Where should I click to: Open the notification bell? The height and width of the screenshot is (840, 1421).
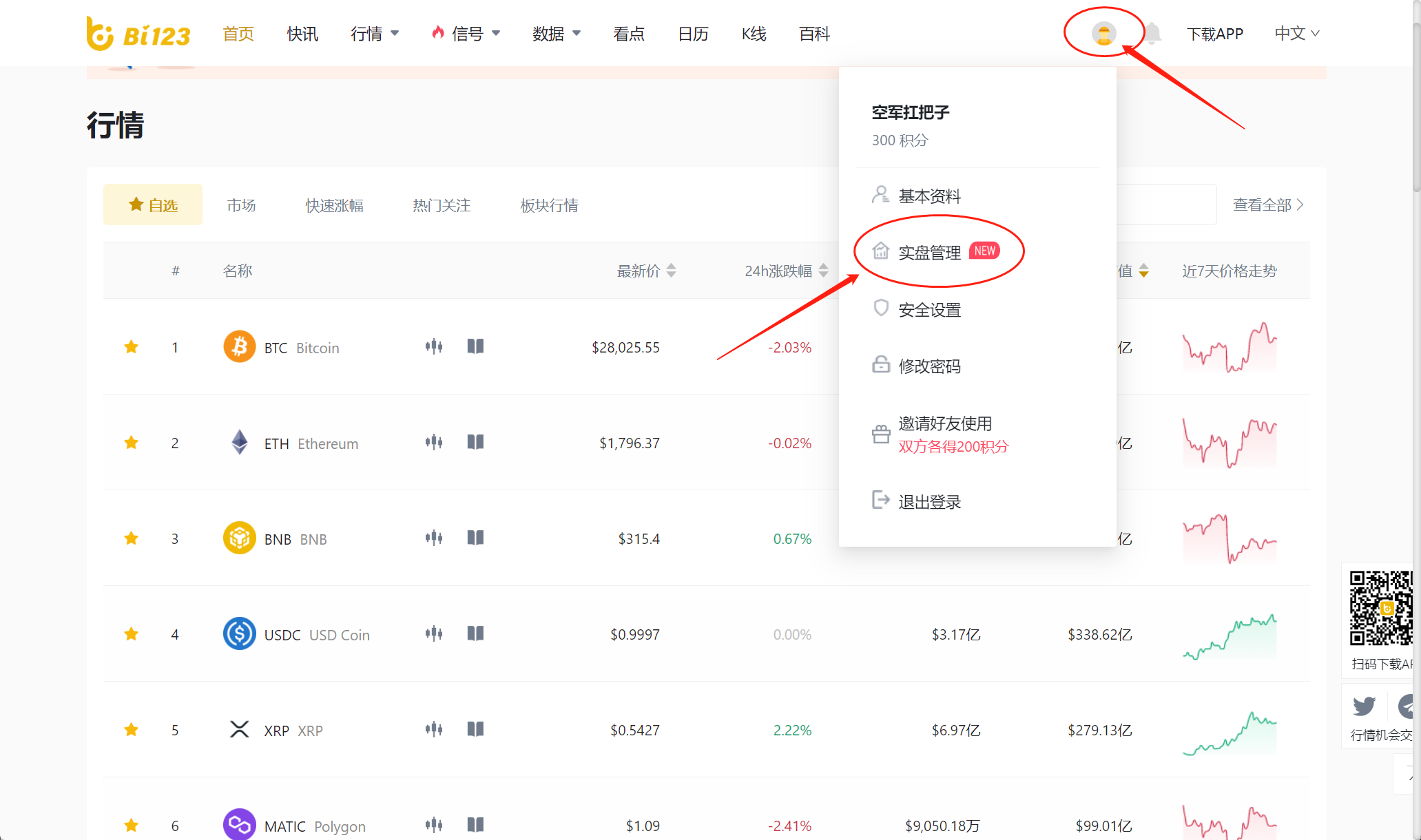click(x=1152, y=34)
